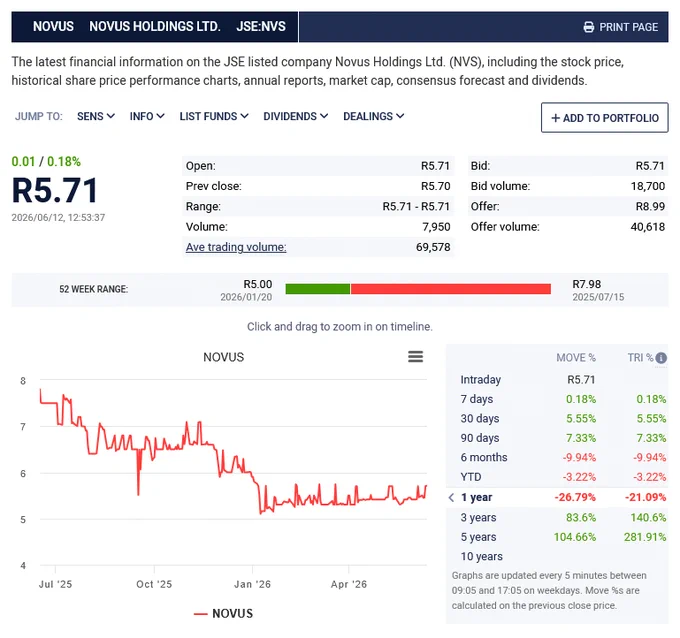Click the 52 week high R7.98
680x638 pixels.
587,284
